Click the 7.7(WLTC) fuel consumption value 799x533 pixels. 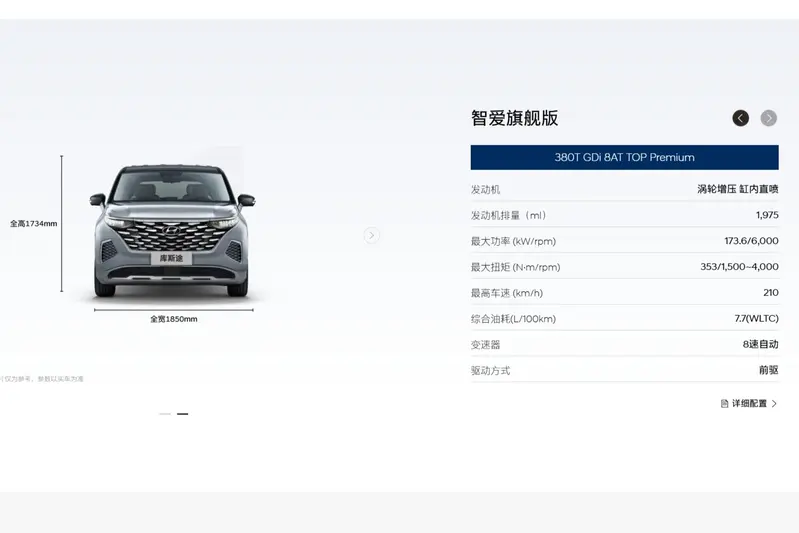click(756, 318)
